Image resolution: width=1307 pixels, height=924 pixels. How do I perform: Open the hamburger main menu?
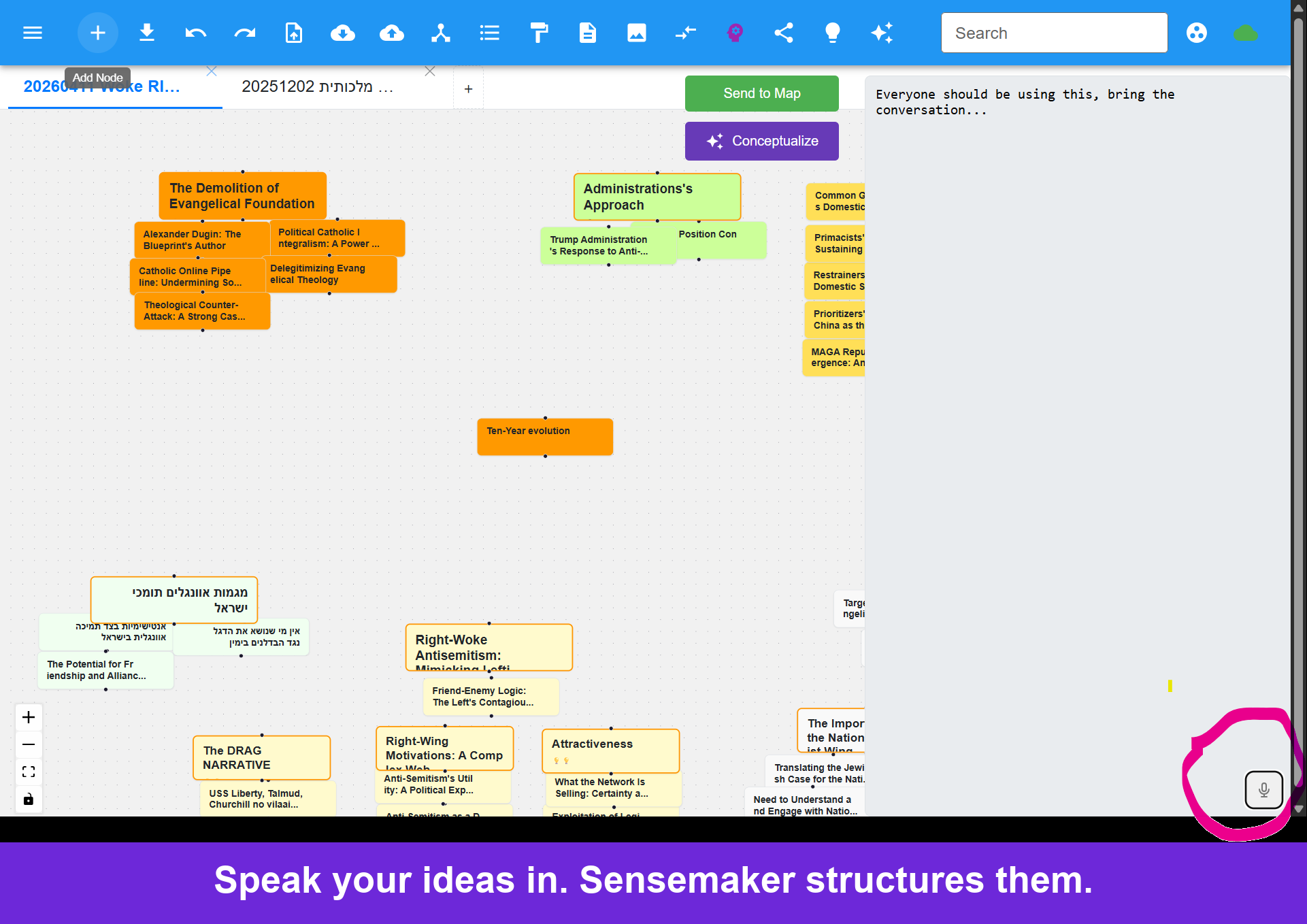click(33, 33)
